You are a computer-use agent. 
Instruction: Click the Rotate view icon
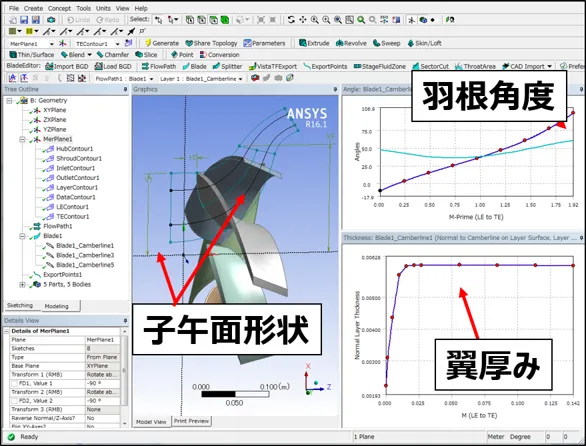pos(291,20)
